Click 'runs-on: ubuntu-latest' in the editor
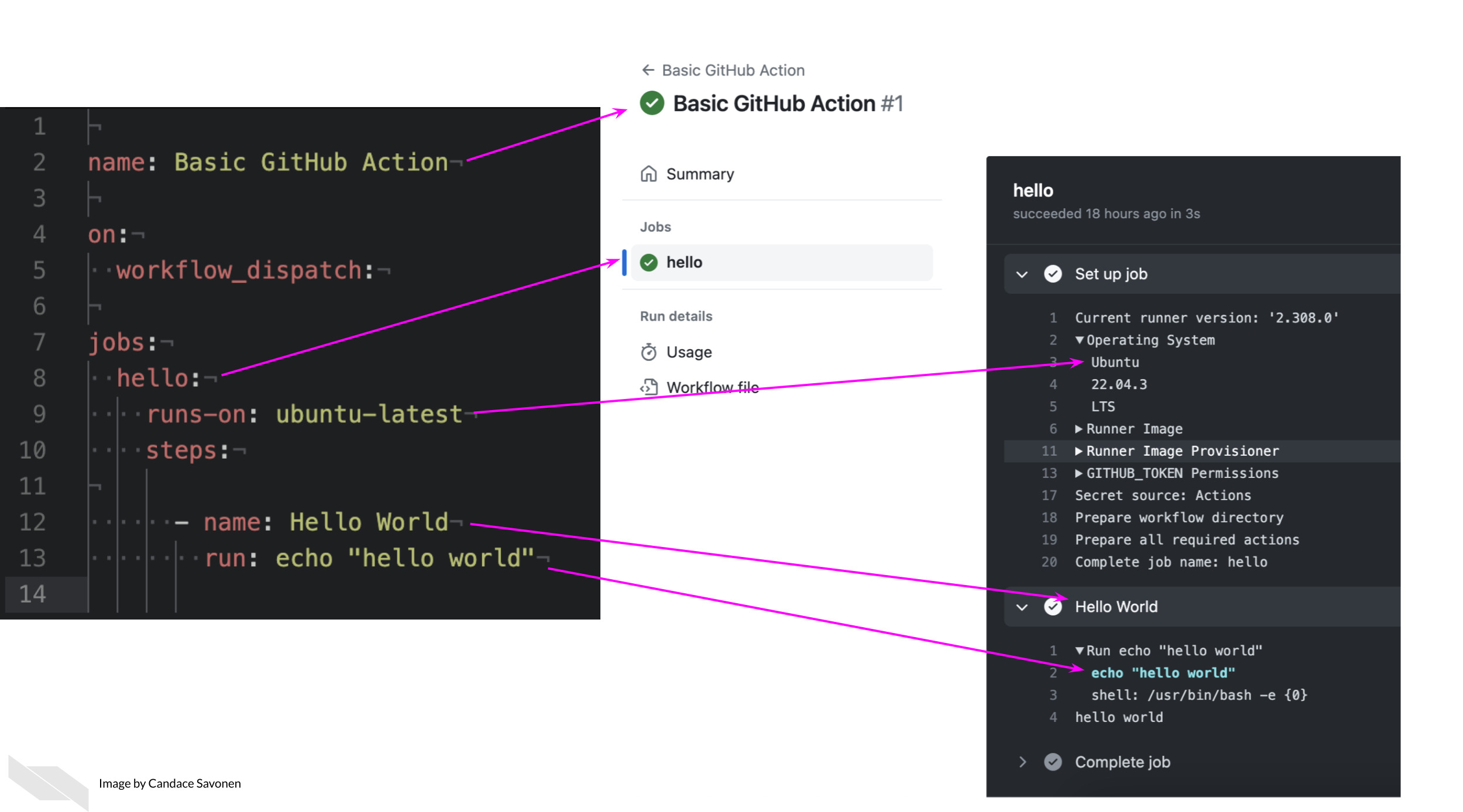 point(304,415)
